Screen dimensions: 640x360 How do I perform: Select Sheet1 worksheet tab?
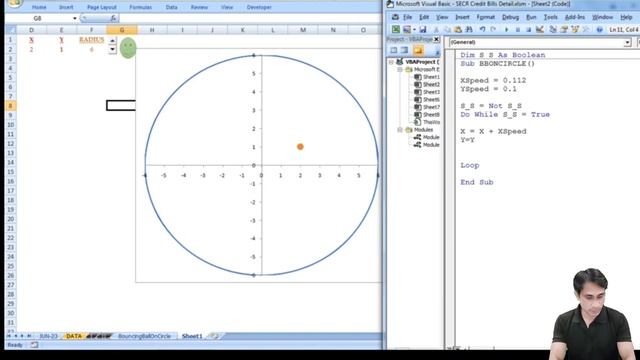click(x=192, y=336)
